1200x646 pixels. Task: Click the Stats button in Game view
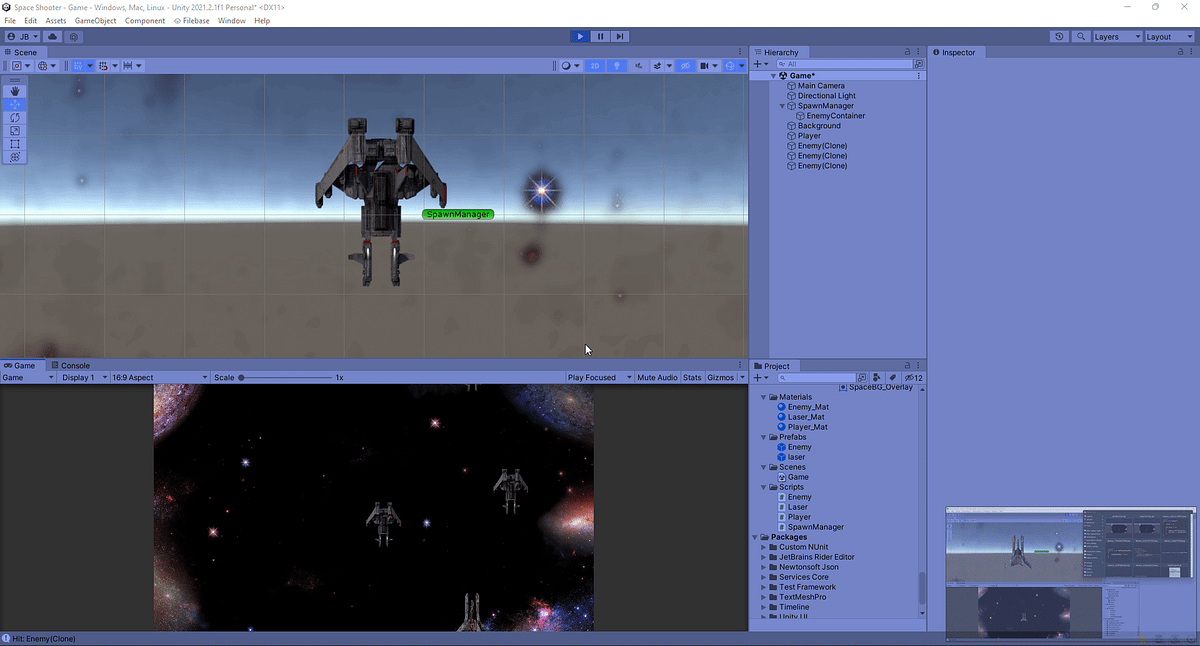click(692, 377)
